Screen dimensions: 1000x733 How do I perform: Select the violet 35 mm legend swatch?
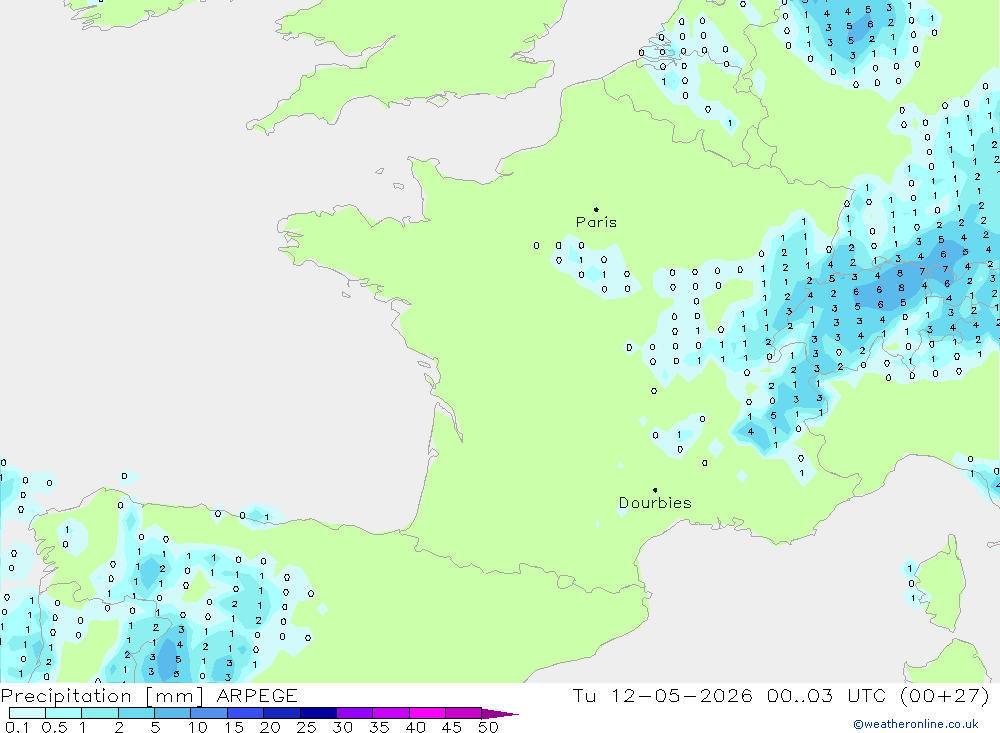(x=391, y=713)
